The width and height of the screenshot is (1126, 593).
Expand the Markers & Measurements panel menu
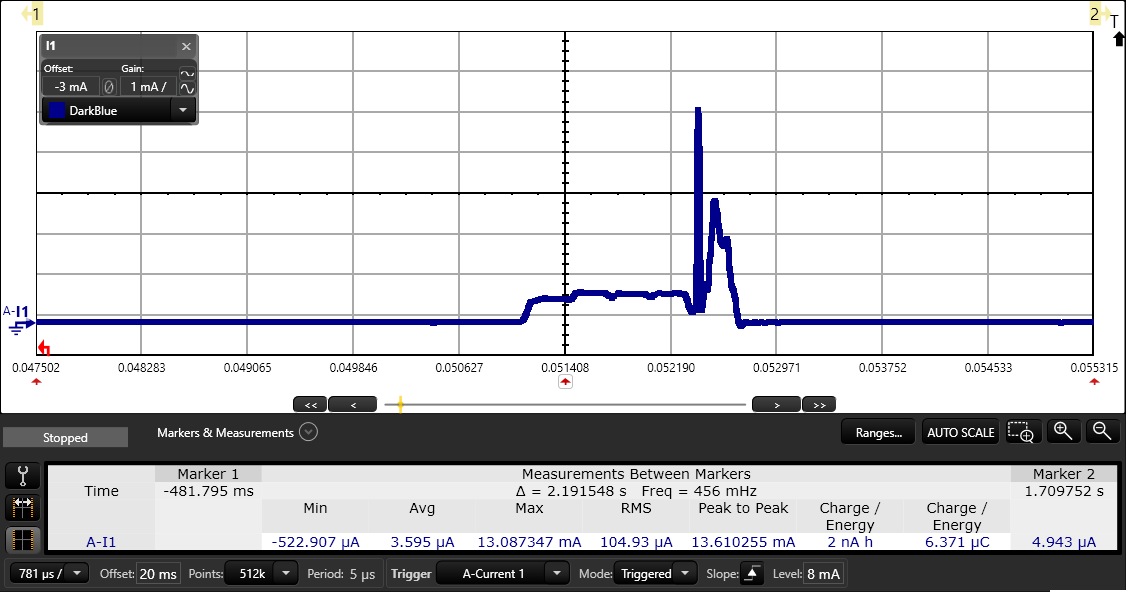pos(308,433)
